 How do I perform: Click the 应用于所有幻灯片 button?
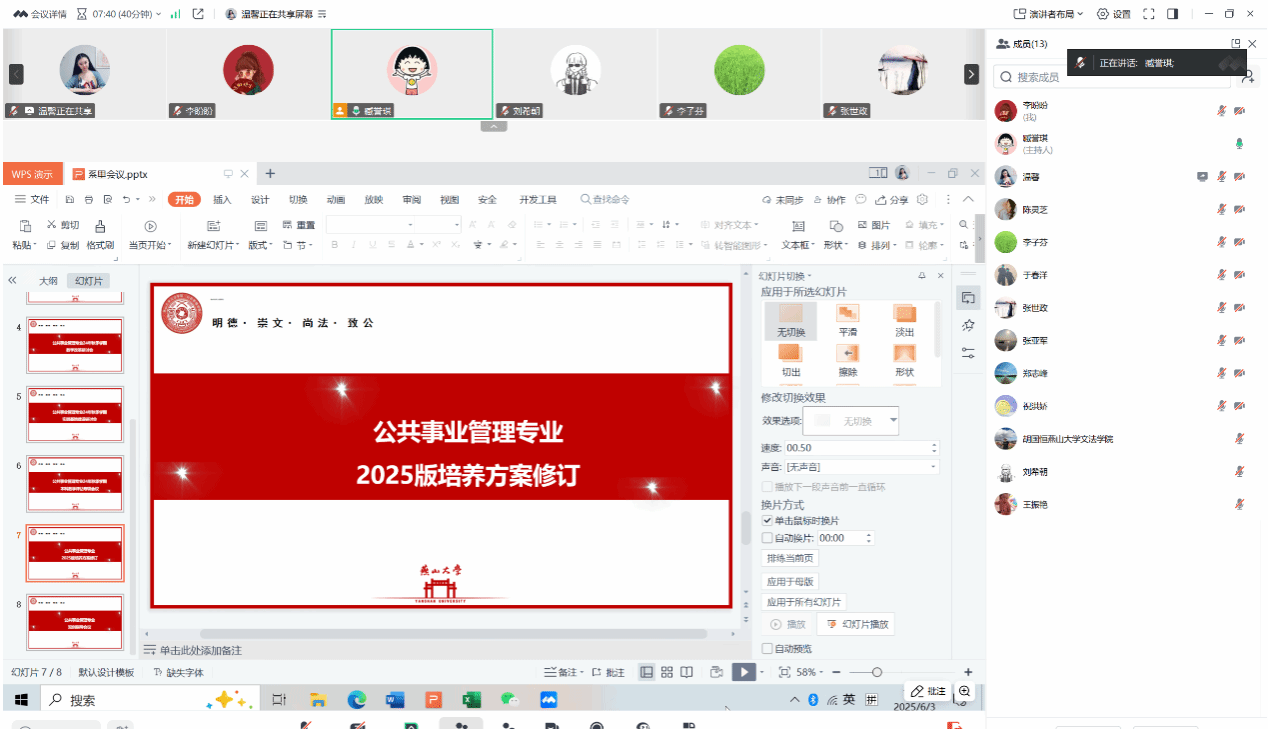(x=804, y=602)
